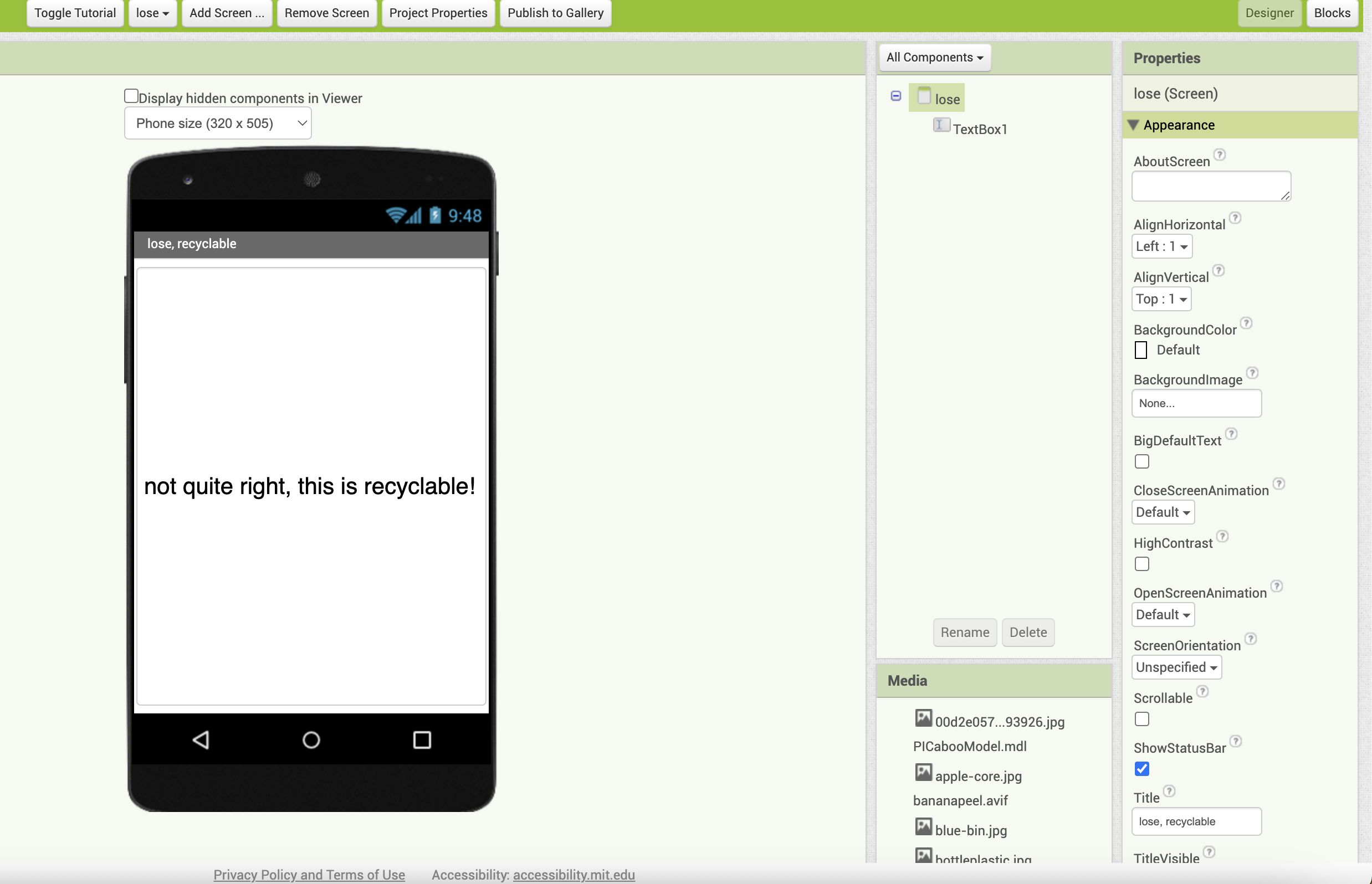
Task: Click the phone preview recent-apps square icon
Action: [422, 740]
